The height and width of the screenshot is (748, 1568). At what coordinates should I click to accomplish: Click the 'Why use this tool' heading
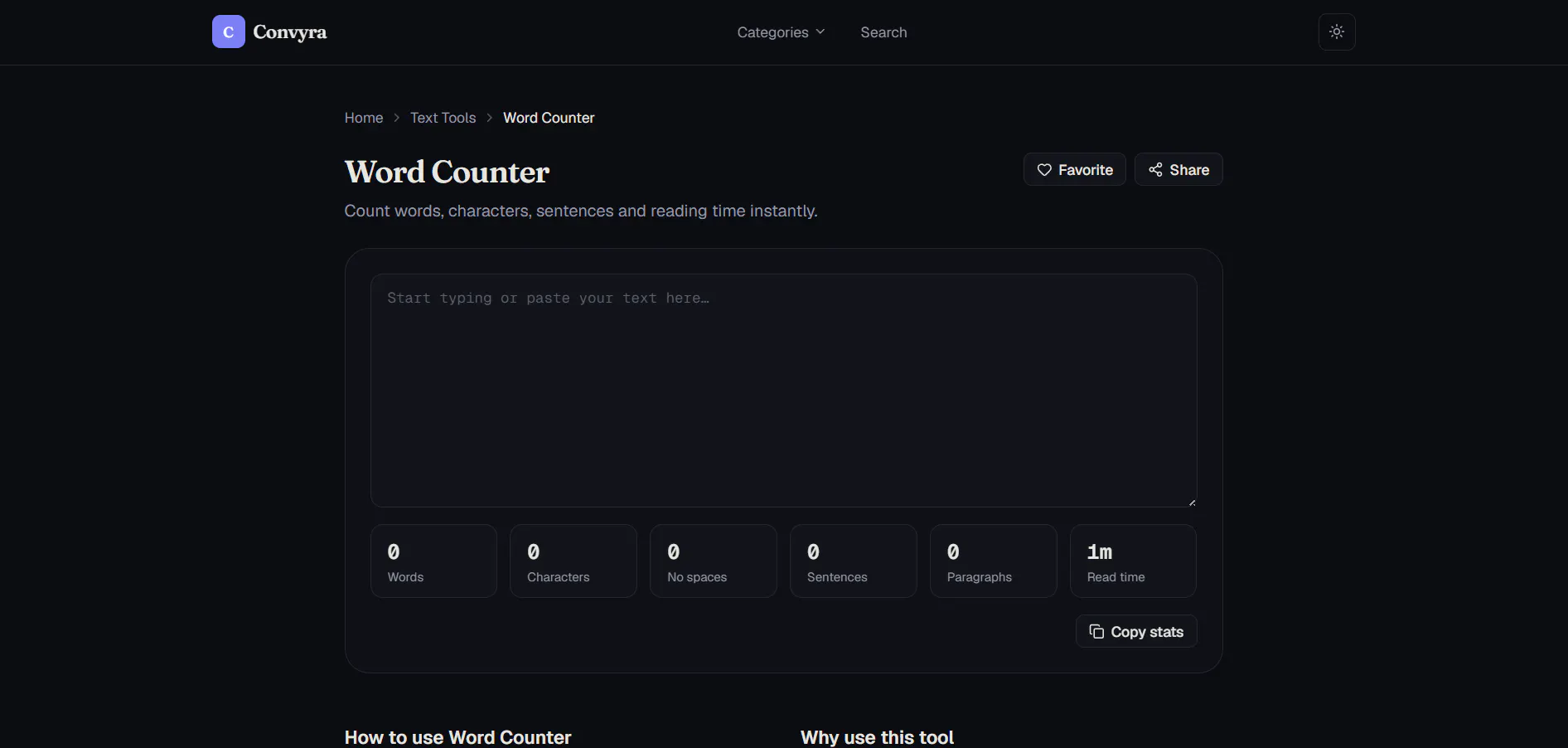(877, 737)
